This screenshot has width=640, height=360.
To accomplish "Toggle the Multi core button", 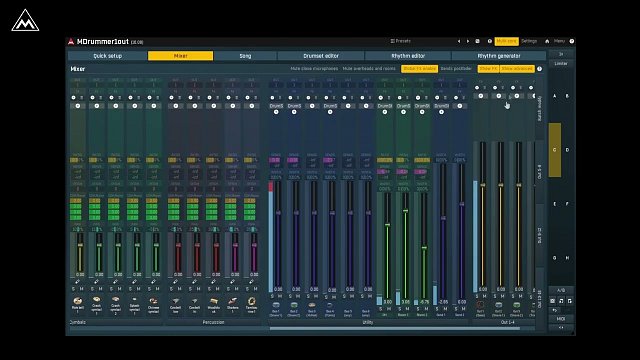I will tap(507, 41).
